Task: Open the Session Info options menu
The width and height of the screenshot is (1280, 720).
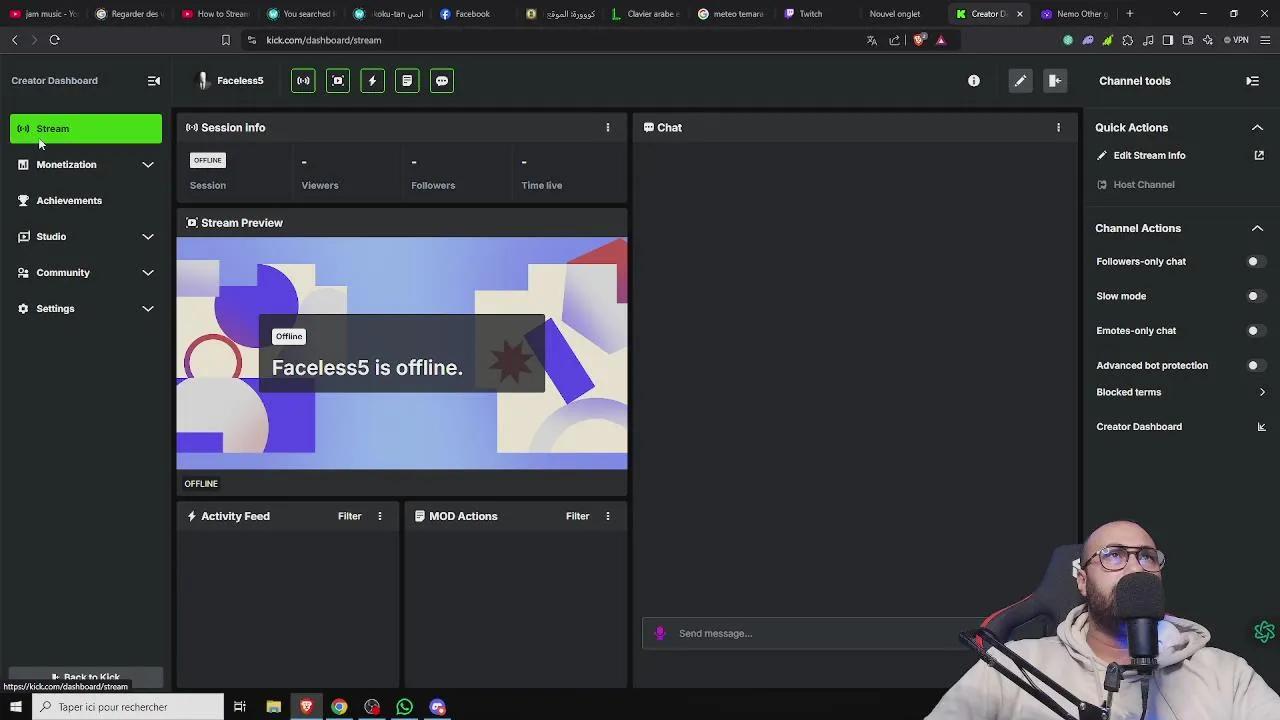Action: (x=607, y=127)
